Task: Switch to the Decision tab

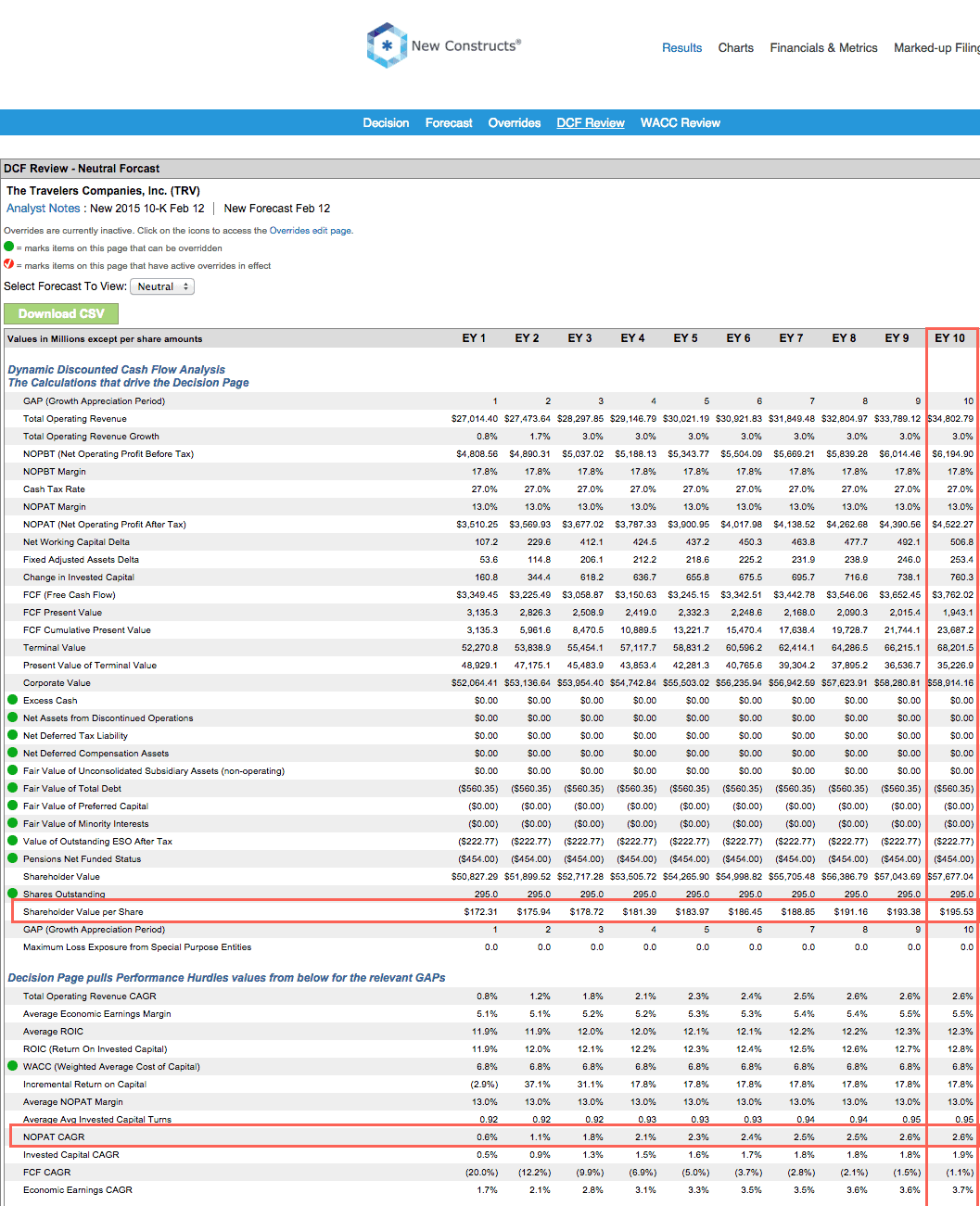Action: pos(386,122)
